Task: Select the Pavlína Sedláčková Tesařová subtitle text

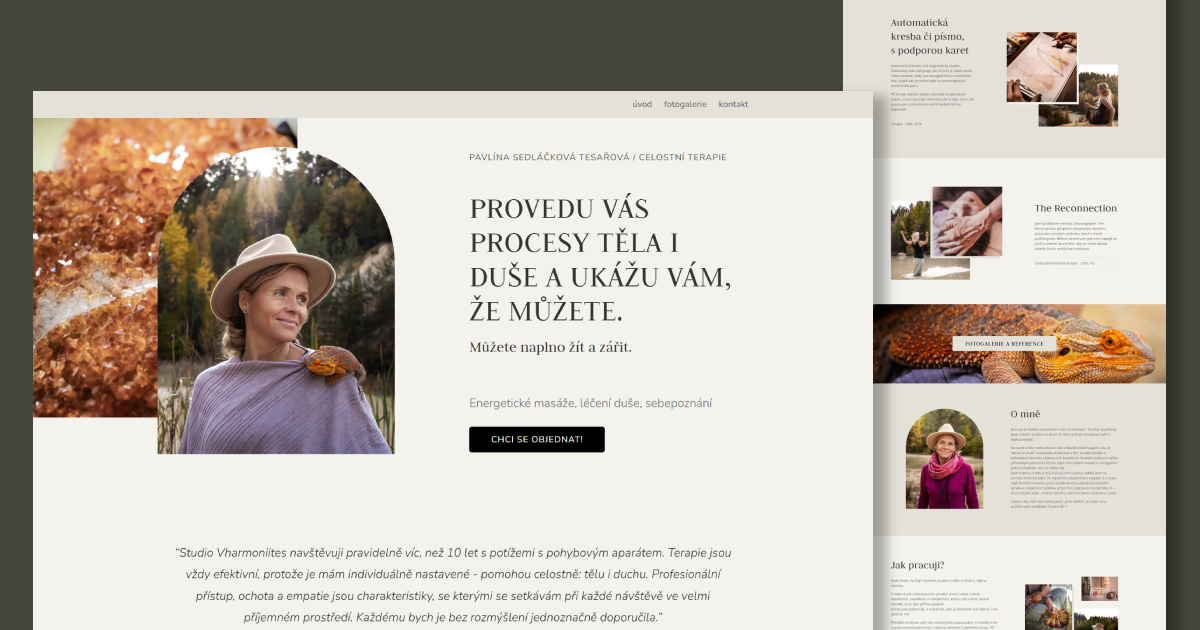Action: 598,157
